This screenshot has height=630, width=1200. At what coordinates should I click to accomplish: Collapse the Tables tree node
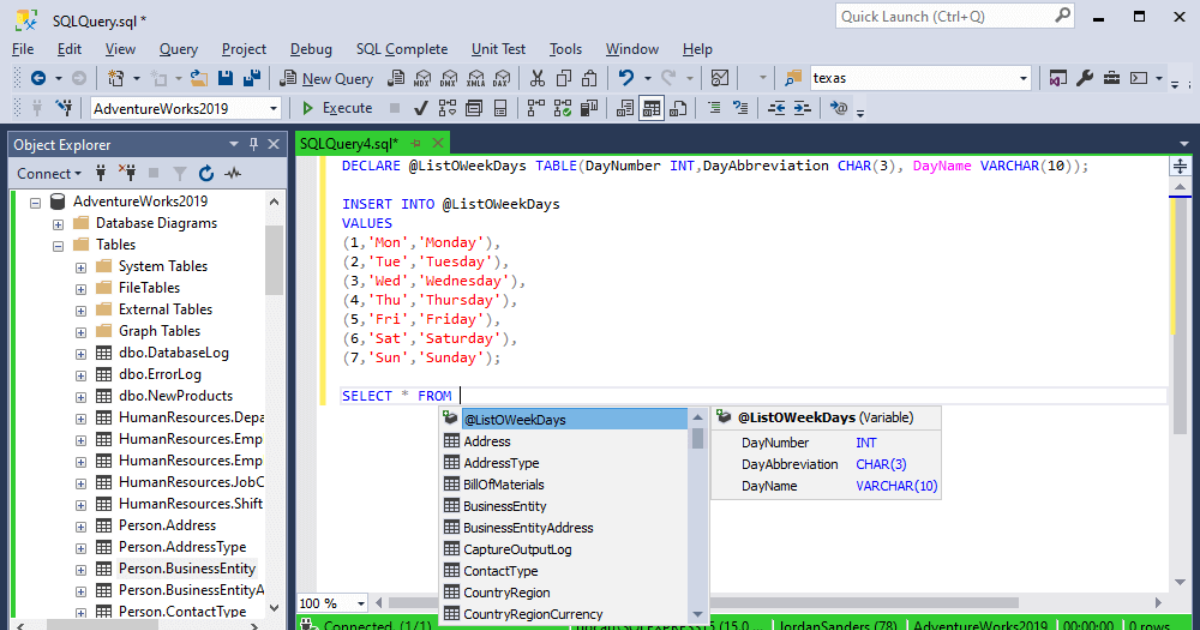point(58,244)
